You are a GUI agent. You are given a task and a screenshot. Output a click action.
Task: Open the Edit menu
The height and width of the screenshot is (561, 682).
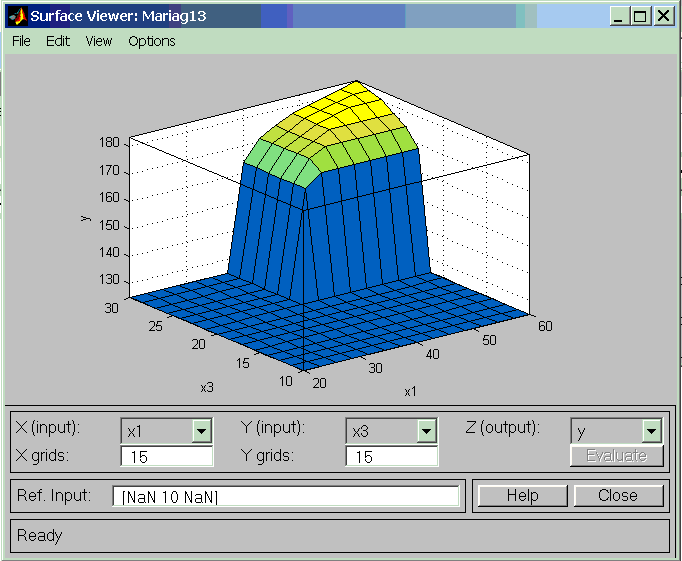pos(57,41)
